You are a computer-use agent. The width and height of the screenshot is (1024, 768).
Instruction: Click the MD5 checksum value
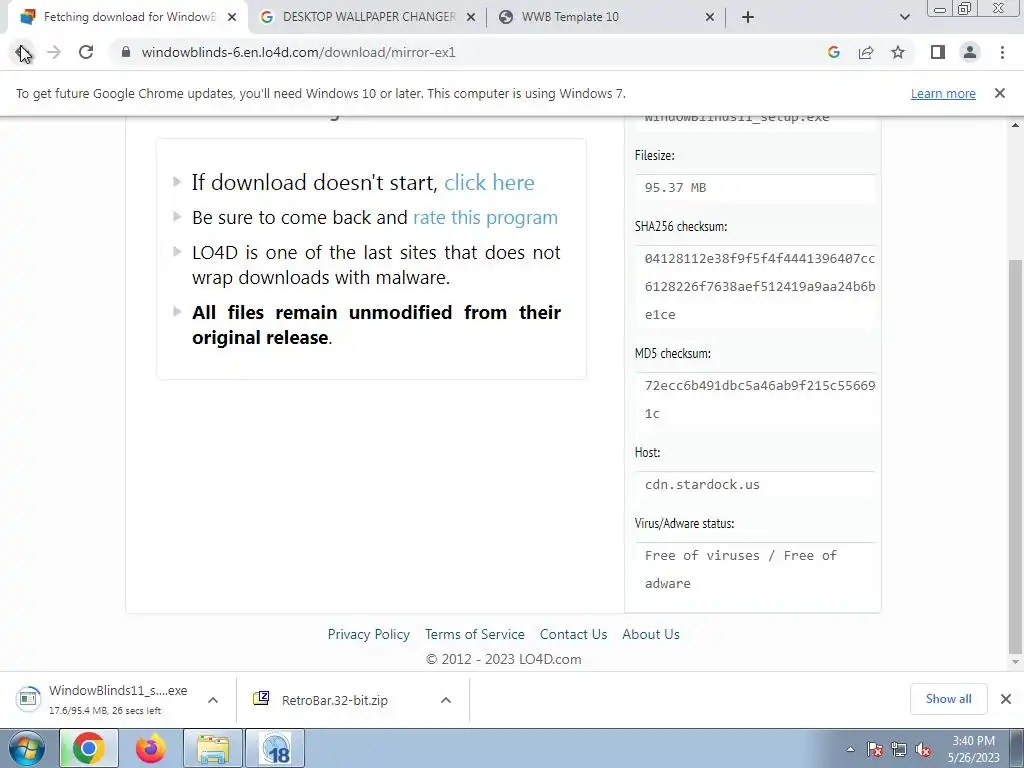tap(760, 399)
